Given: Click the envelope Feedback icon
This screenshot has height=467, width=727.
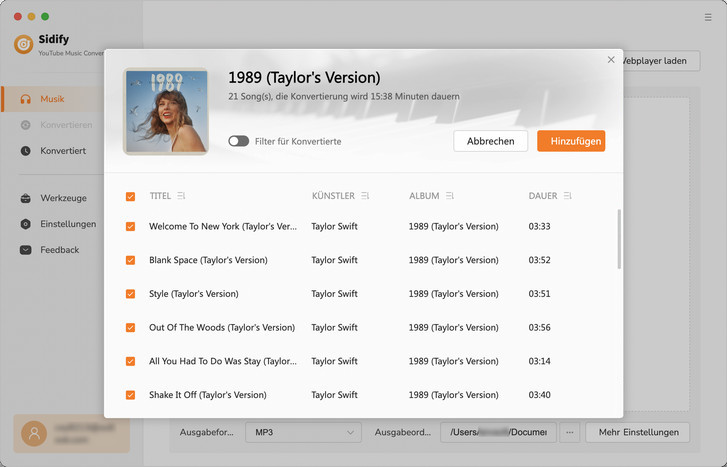Looking at the screenshot, I should click(x=26, y=250).
